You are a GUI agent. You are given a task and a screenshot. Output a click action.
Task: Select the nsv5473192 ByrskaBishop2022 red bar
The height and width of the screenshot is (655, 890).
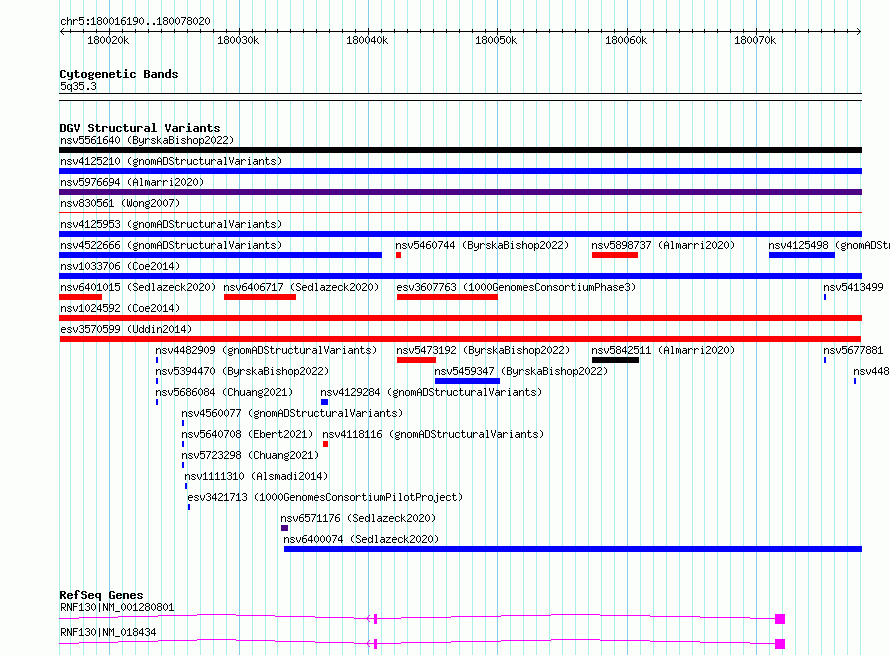417,360
